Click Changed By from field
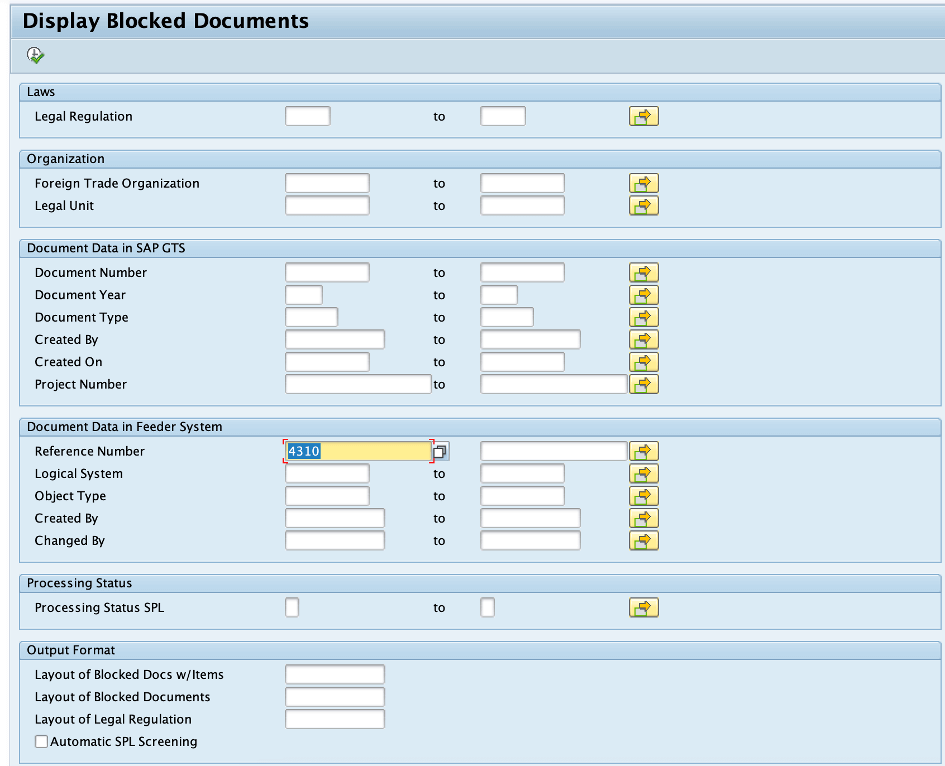Image resolution: width=945 pixels, height=766 pixels. [x=334, y=540]
